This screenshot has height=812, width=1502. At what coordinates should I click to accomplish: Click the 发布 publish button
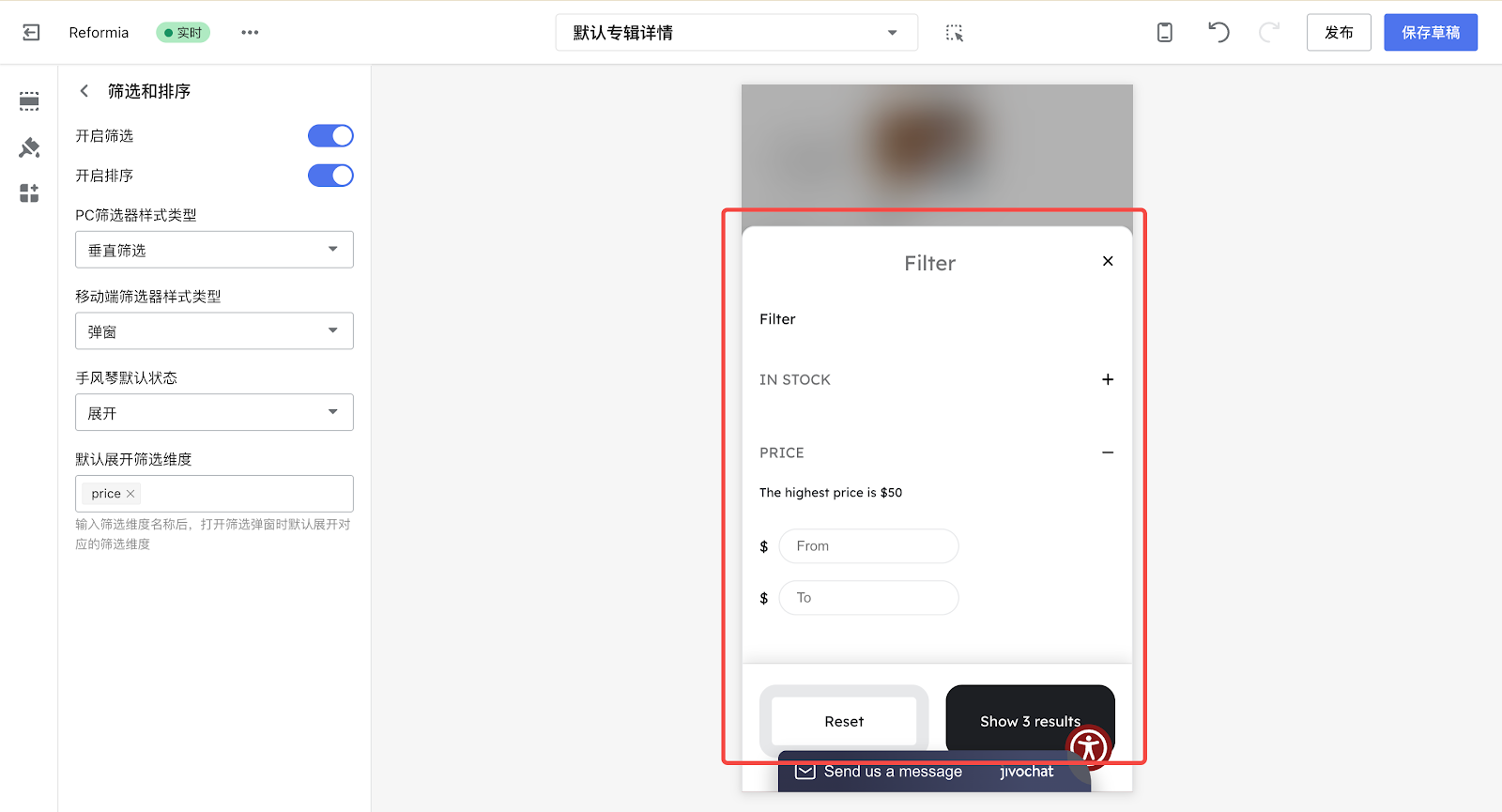tap(1339, 33)
